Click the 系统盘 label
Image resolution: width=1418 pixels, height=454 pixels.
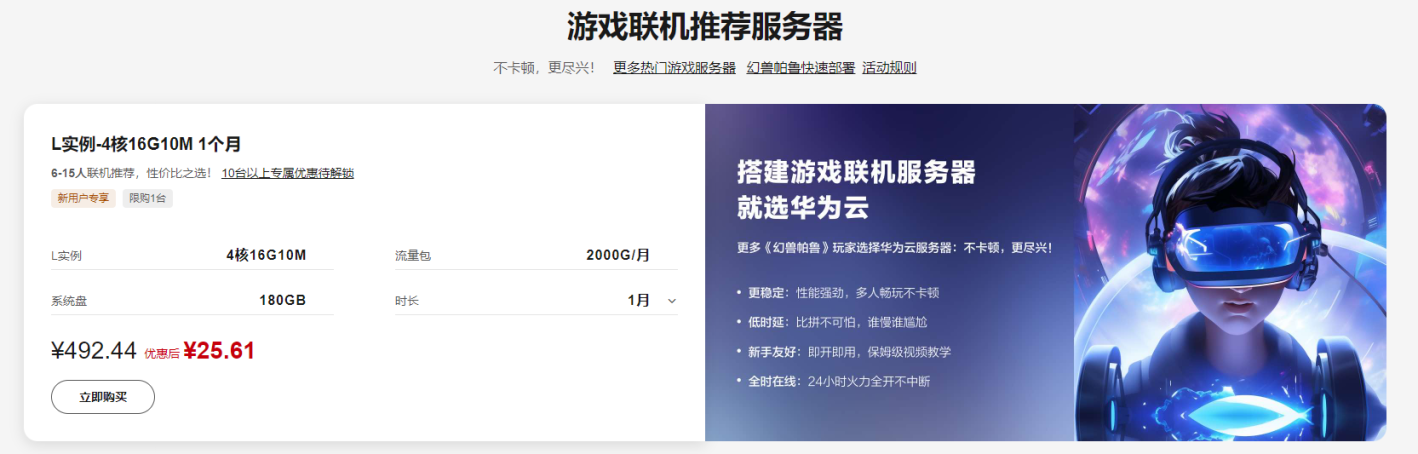pyautogui.click(x=69, y=301)
